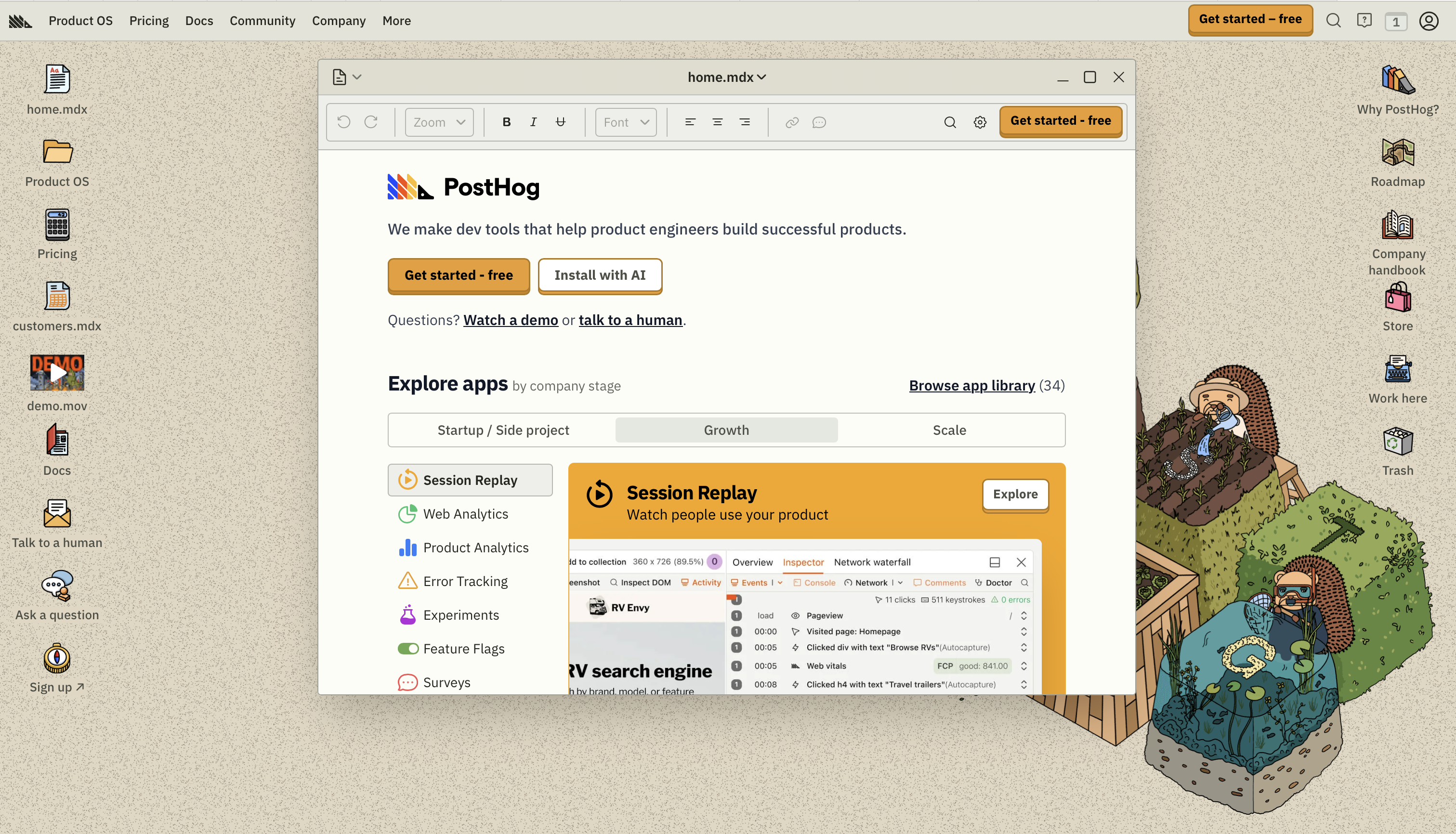Click the bold formatting icon
This screenshot has width=1456, height=834.
coord(506,122)
